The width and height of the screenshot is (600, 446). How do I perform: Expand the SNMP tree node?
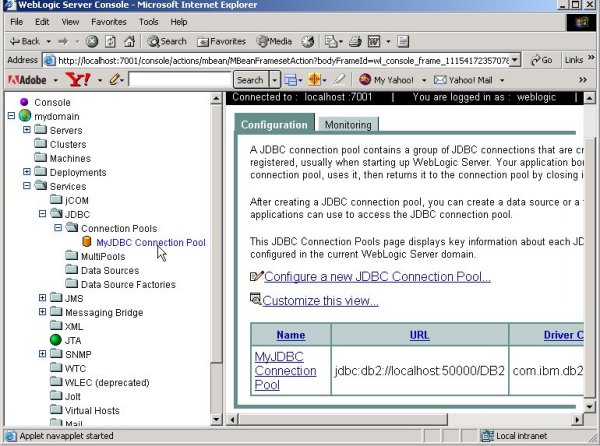coord(42,354)
